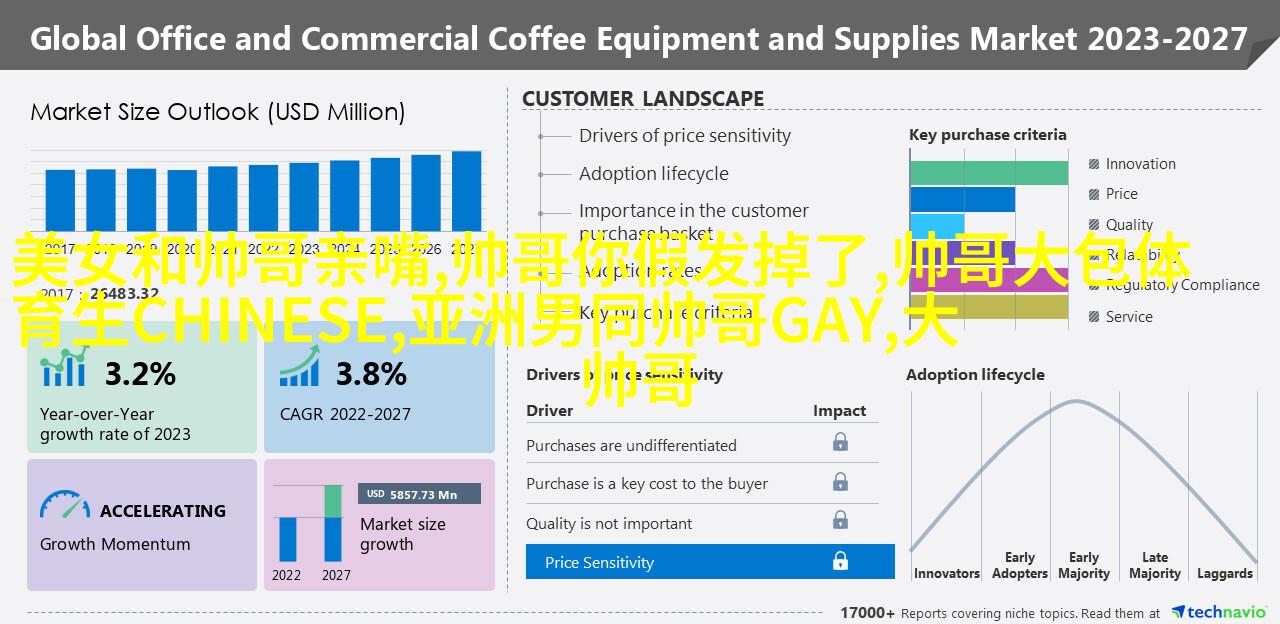Click Purchases are undifferentiated row text
The width and height of the screenshot is (1280, 624).
(x=631, y=446)
